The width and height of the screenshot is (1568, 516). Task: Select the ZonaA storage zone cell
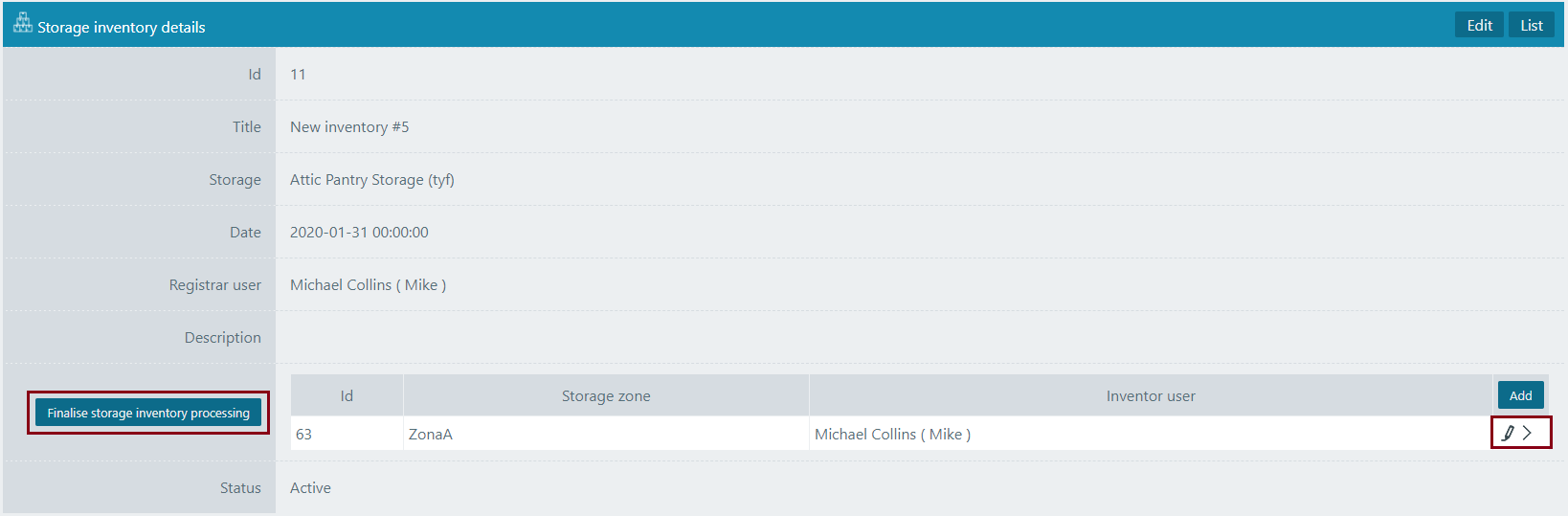[431, 435]
